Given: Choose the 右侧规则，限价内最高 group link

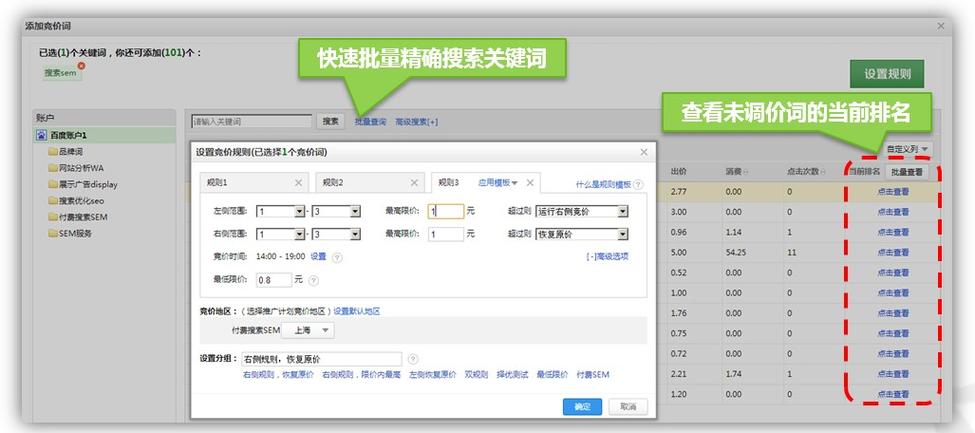Looking at the screenshot, I should (361, 375).
